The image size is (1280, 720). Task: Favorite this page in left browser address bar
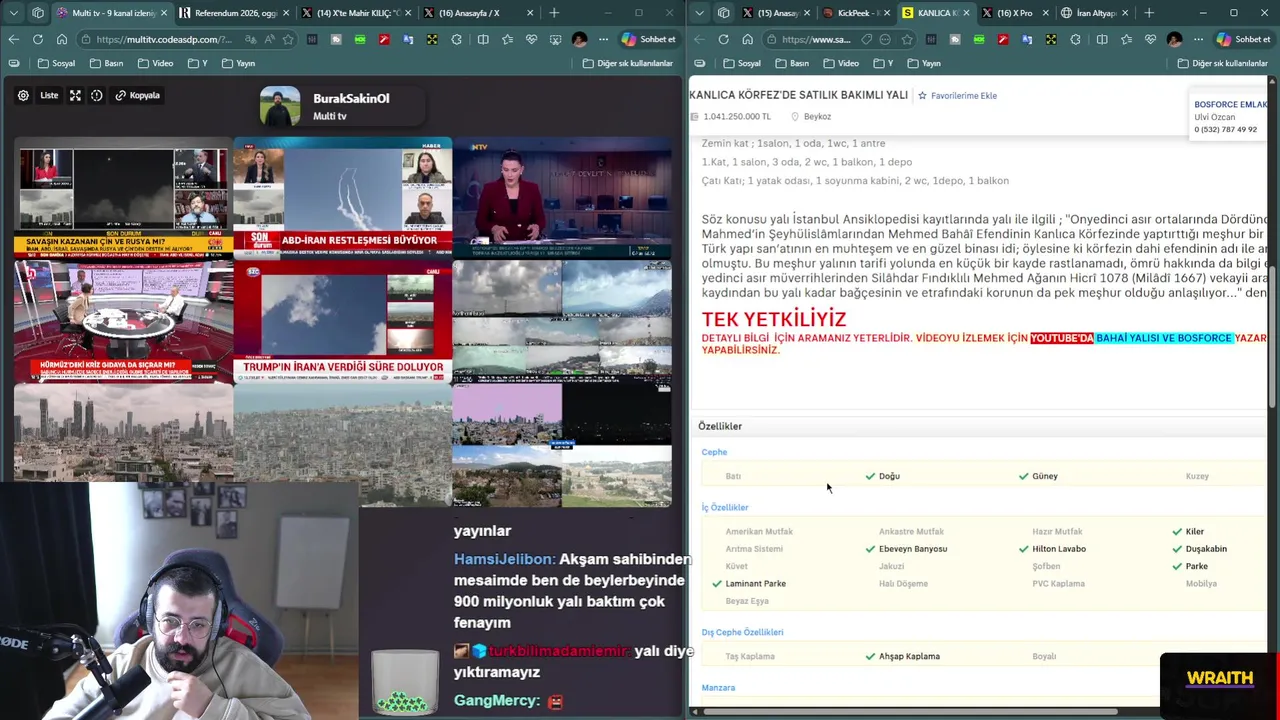point(289,39)
